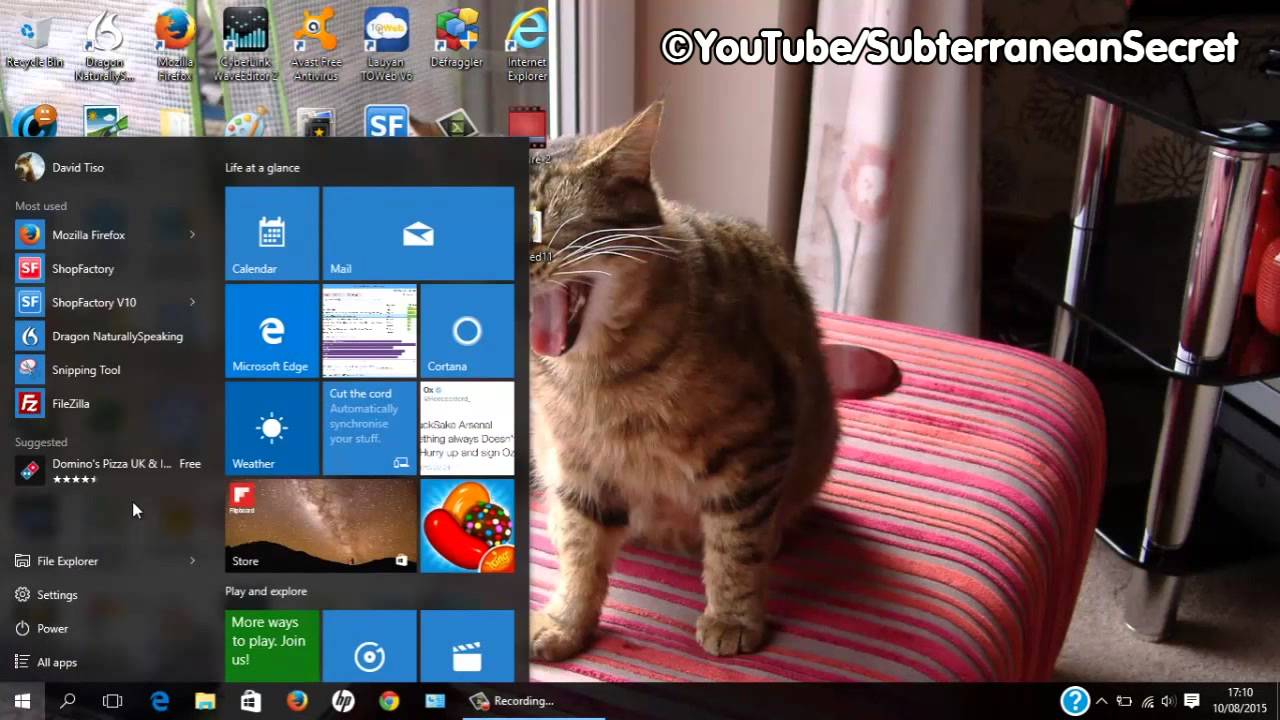1280x720 pixels.
Task: Launch the Candy Crush tile
Action: coord(467,525)
